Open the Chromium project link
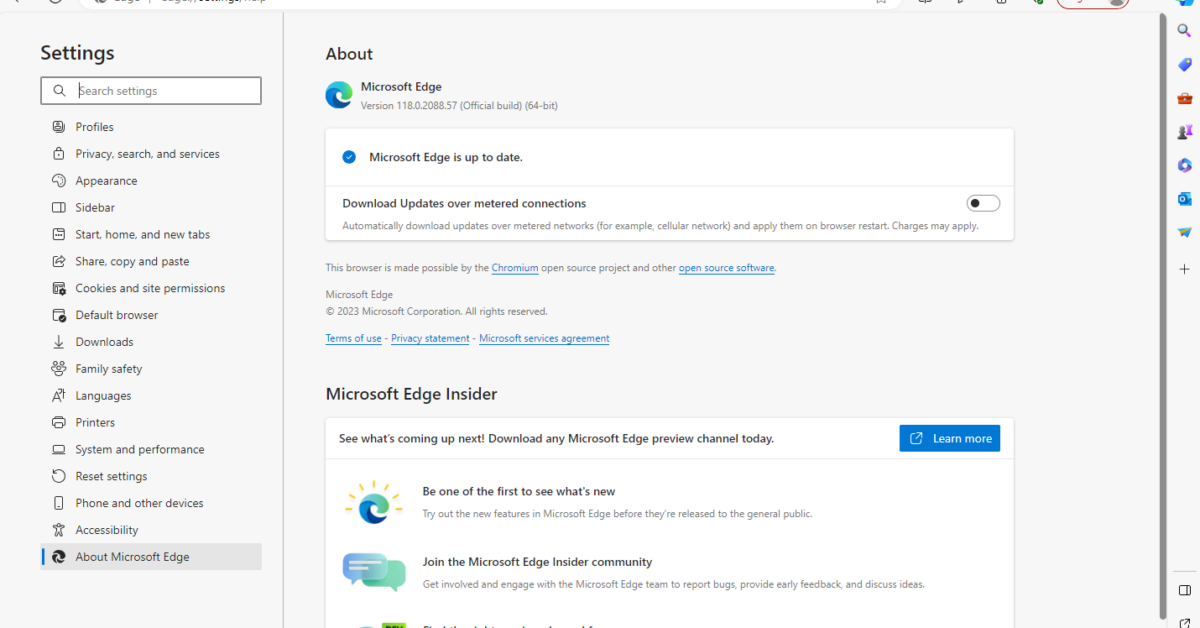1200x628 pixels. [514, 267]
